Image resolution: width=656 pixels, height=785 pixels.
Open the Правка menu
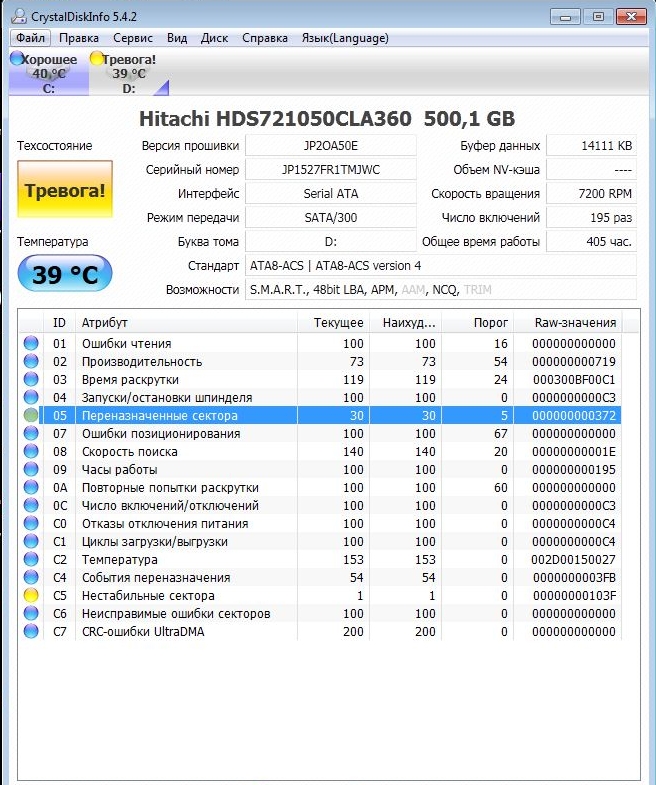(x=79, y=38)
